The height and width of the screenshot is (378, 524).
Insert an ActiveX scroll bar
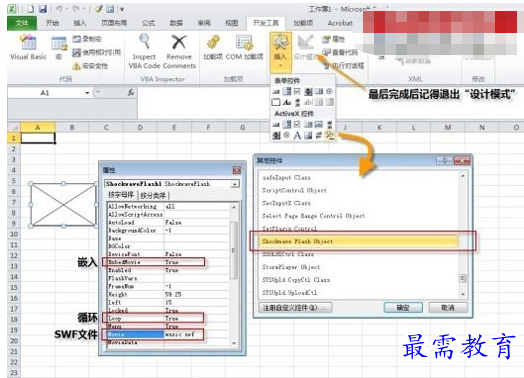coord(330,125)
